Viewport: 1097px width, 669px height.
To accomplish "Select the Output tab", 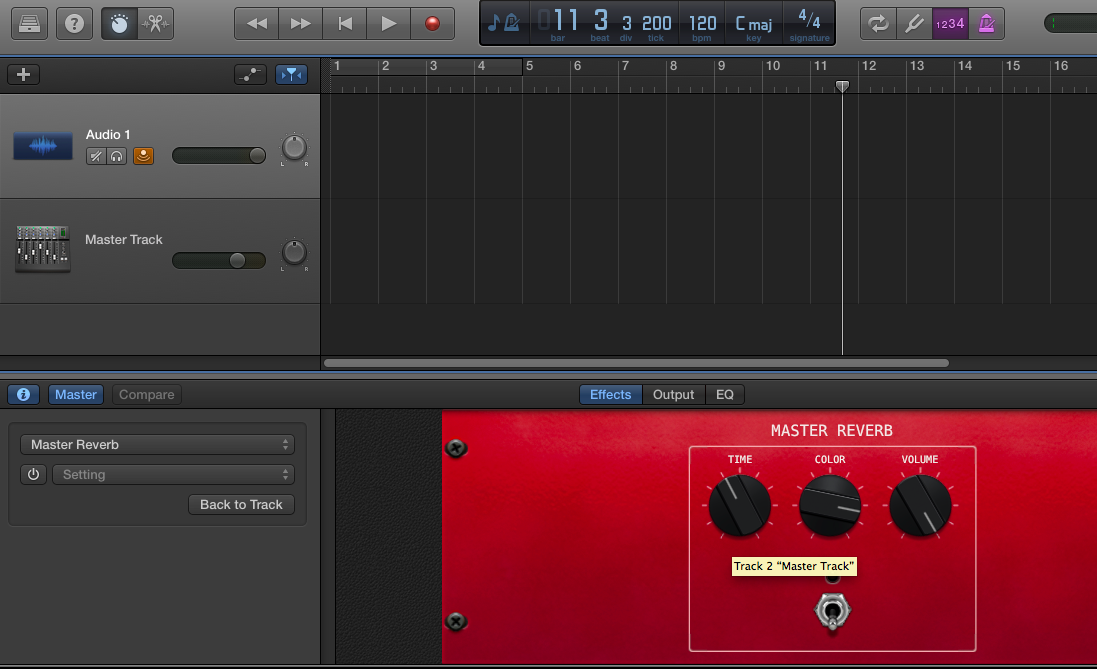I will coord(673,394).
